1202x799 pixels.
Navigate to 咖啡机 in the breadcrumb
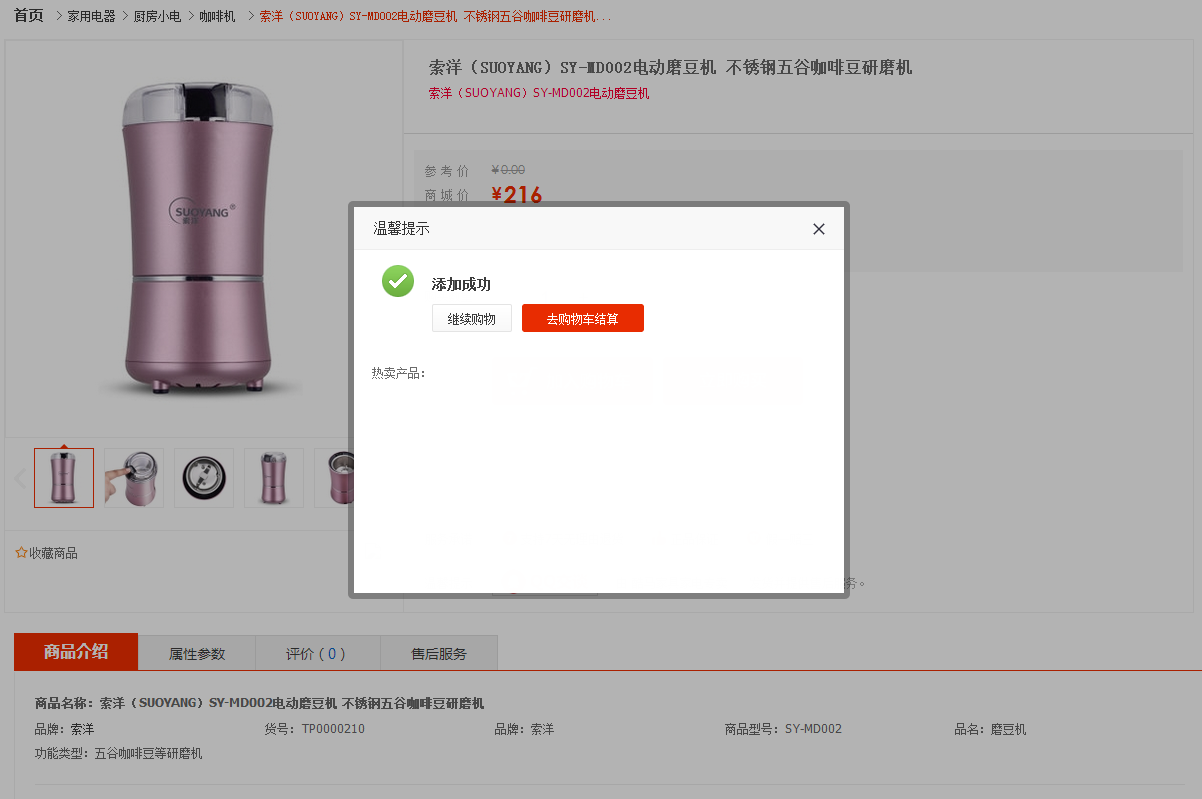tap(217, 17)
